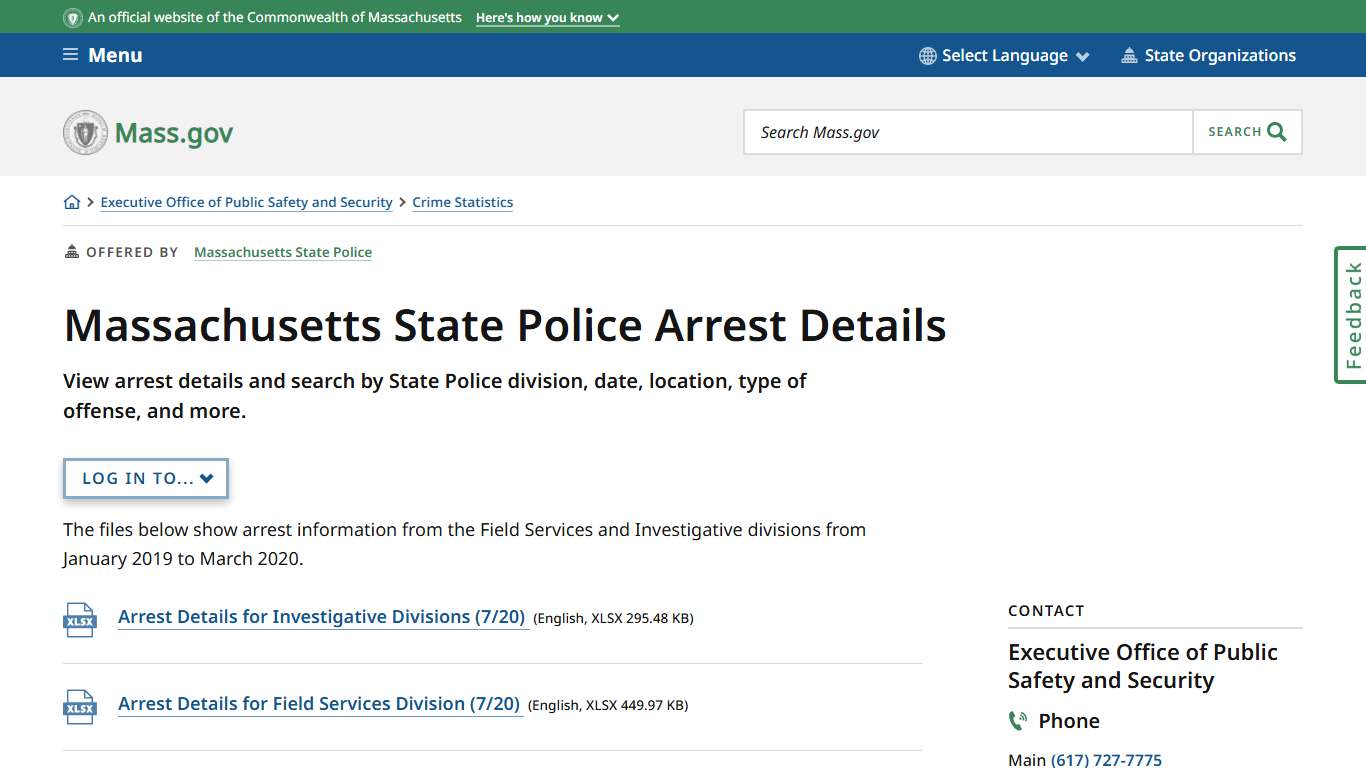Viewport: 1366px width, 768px height.
Task: Open the Crime Statistics breadcrumb link
Action: [x=462, y=202]
